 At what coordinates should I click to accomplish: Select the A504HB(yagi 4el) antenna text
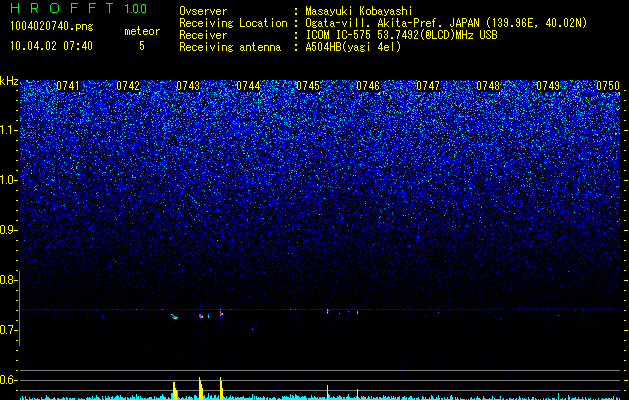[353, 47]
